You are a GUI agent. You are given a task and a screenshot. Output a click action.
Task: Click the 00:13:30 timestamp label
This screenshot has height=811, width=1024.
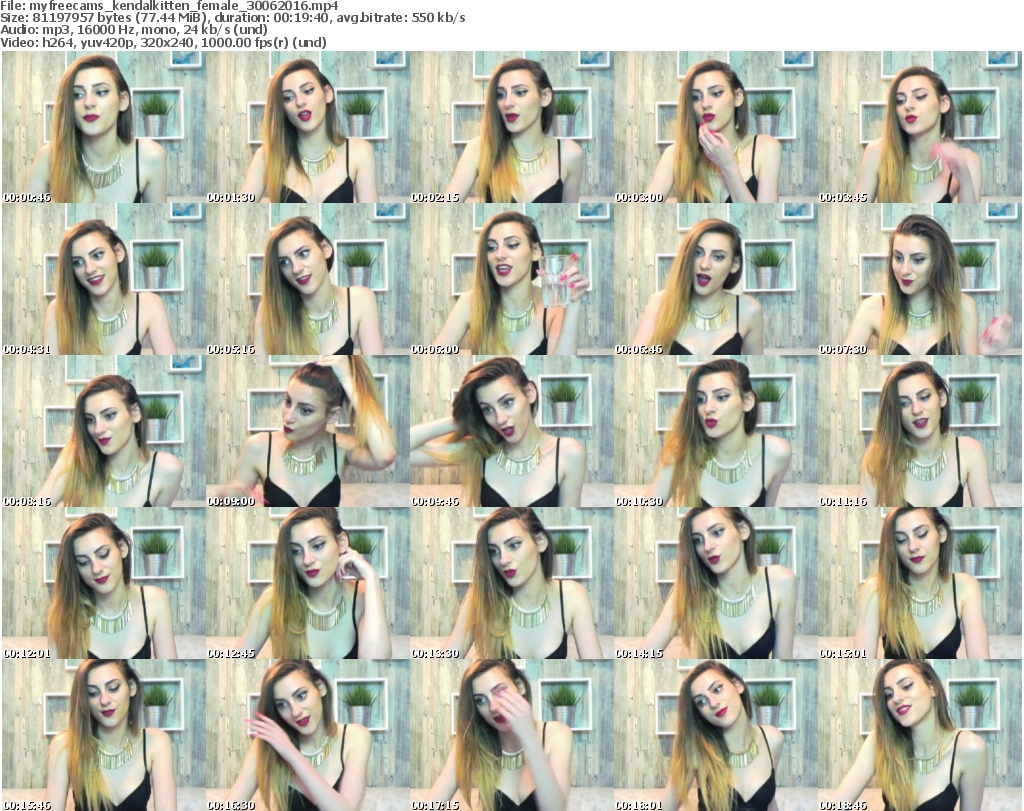435,653
